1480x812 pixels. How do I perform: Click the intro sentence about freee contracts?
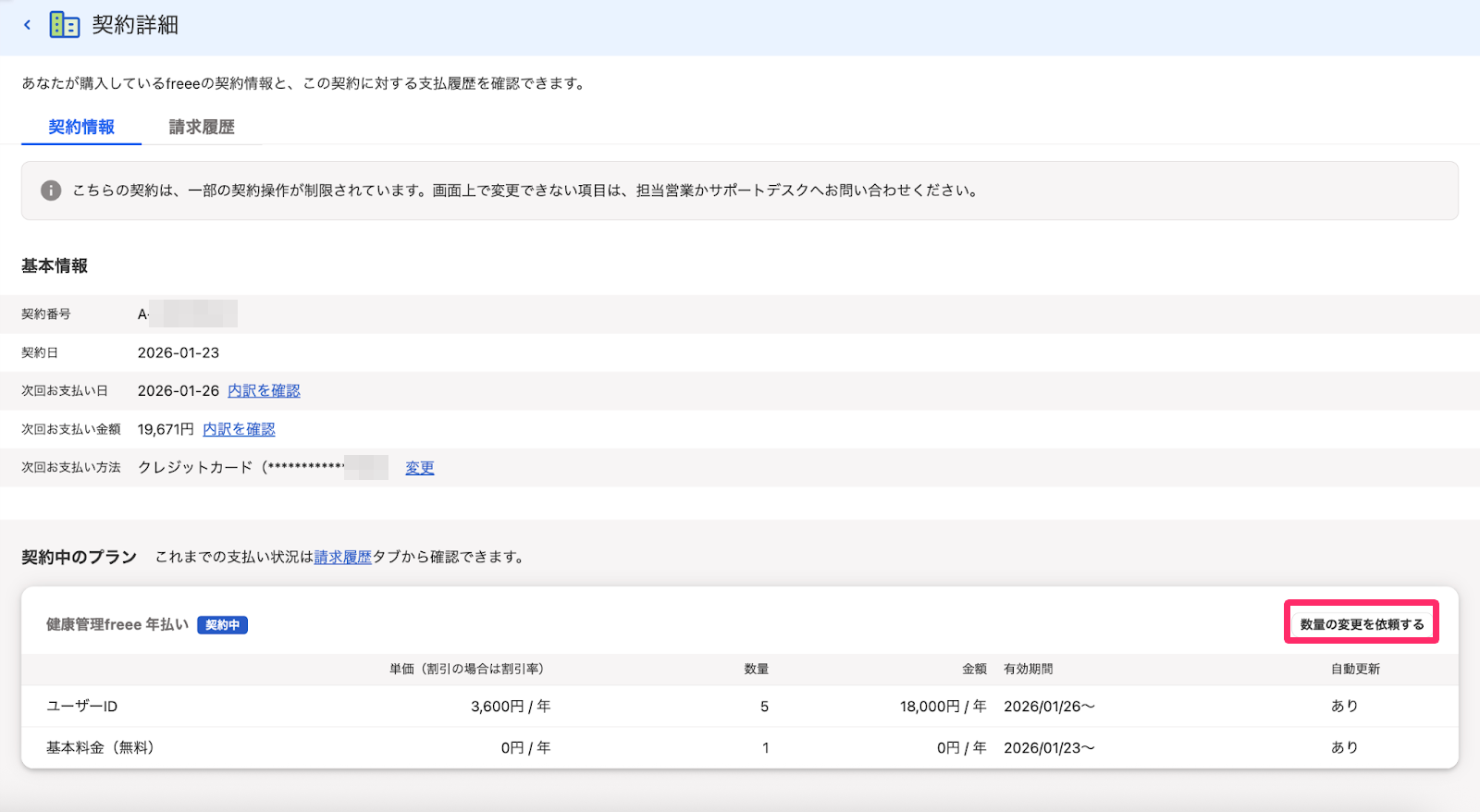[x=304, y=83]
